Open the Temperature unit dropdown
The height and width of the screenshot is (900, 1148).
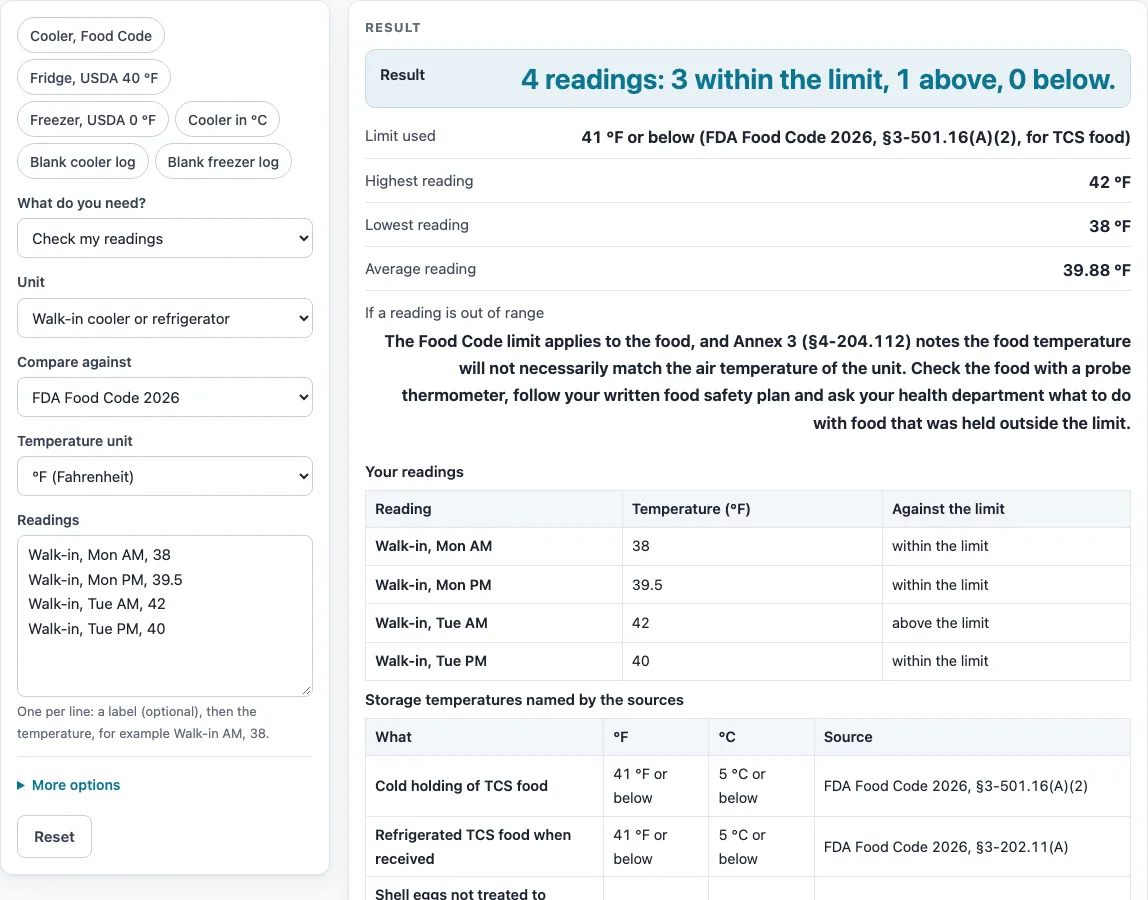[x=165, y=477]
